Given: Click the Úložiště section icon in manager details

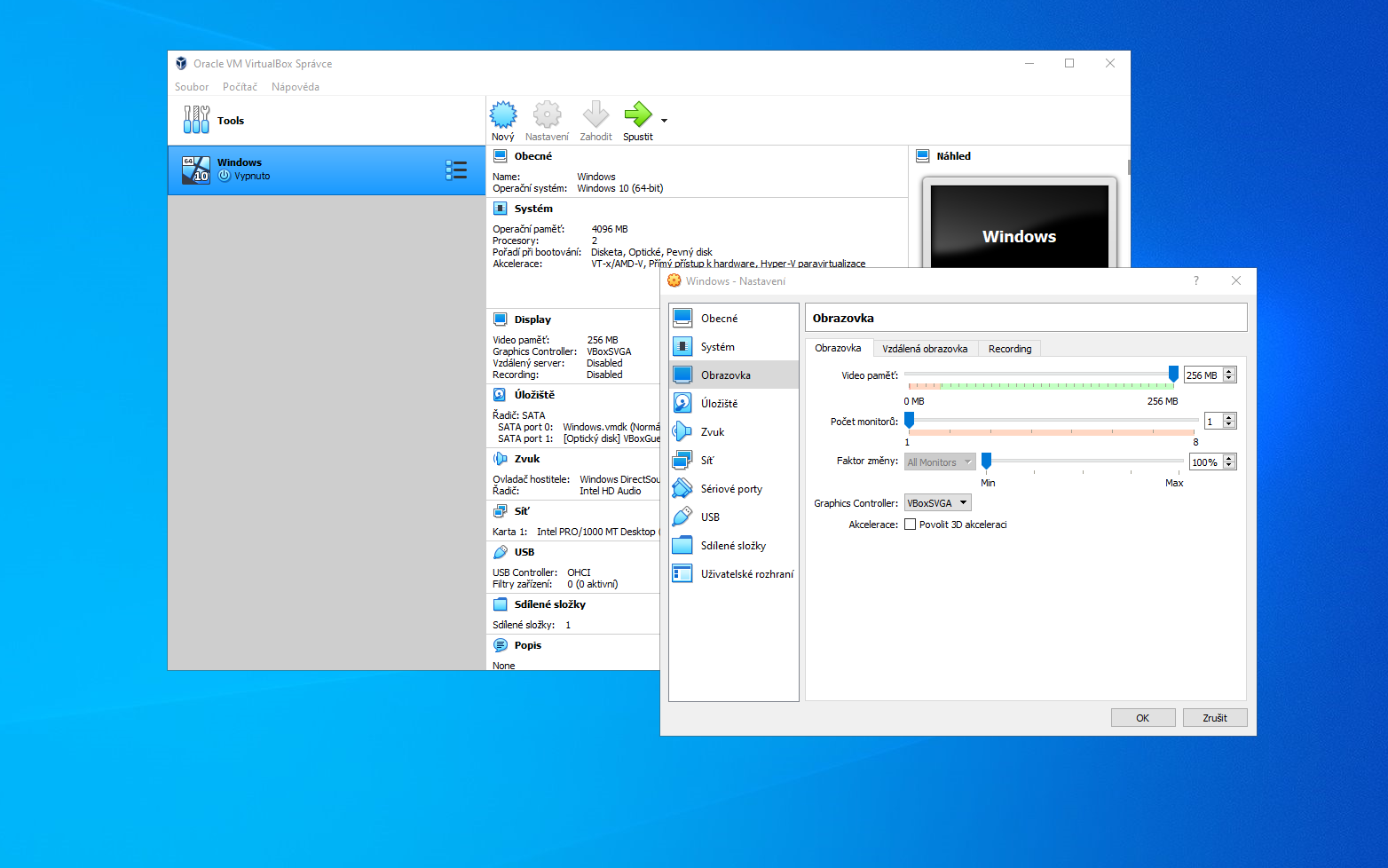Looking at the screenshot, I should click(501, 394).
